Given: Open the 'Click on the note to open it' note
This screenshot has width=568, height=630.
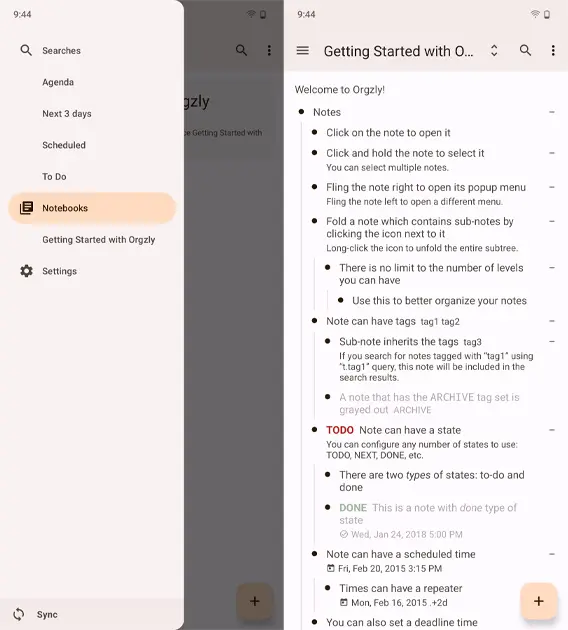Looking at the screenshot, I should 388,133.
